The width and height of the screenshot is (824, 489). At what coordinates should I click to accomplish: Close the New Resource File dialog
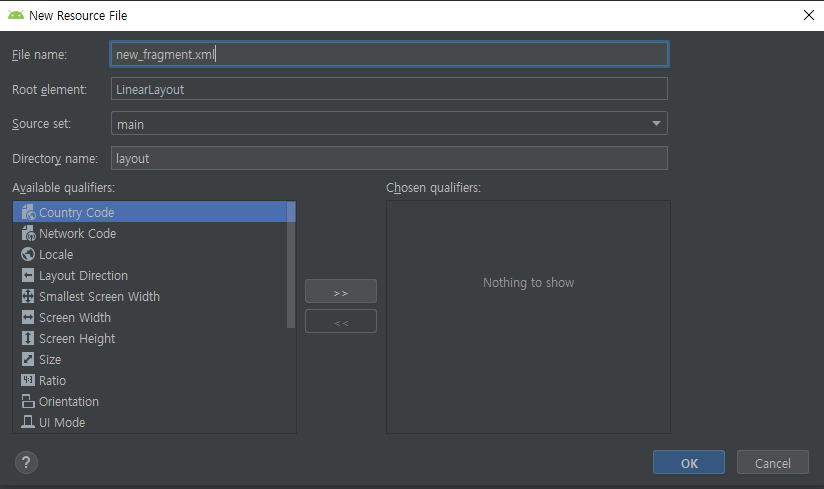coord(809,15)
